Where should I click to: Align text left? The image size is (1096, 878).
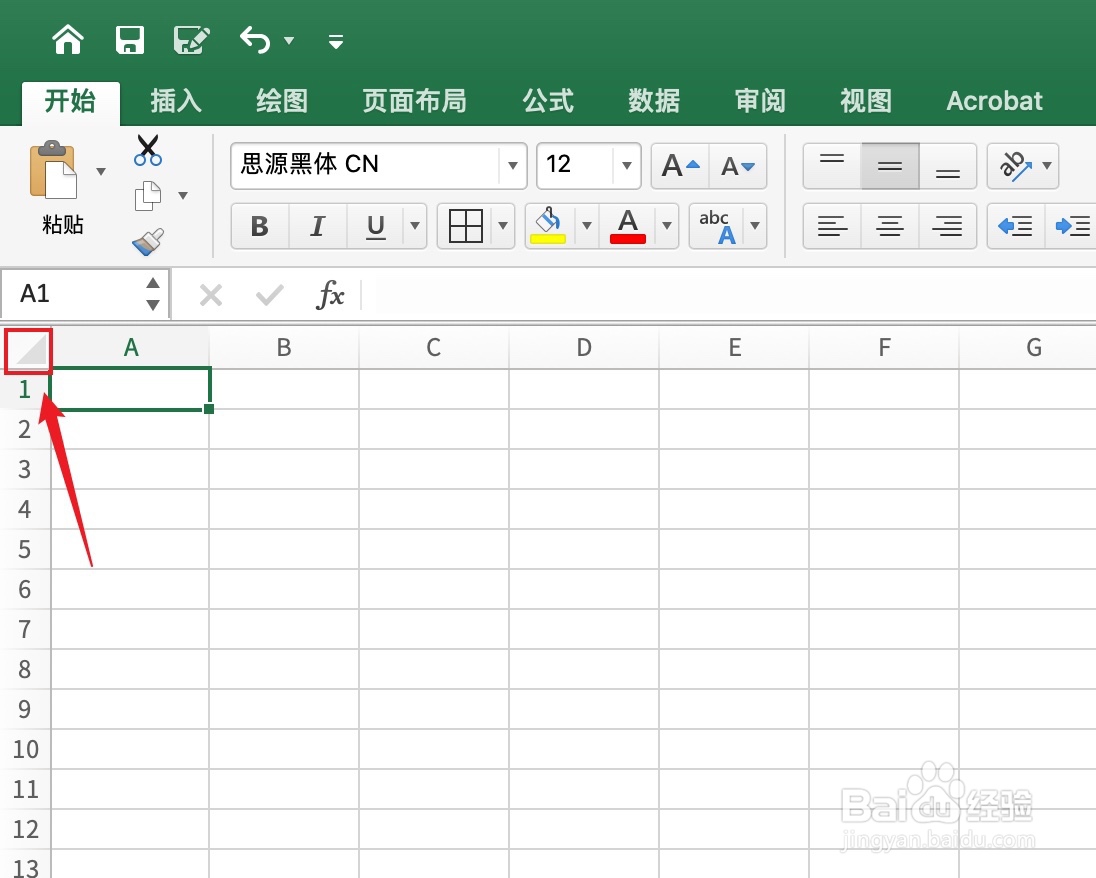point(832,226)
